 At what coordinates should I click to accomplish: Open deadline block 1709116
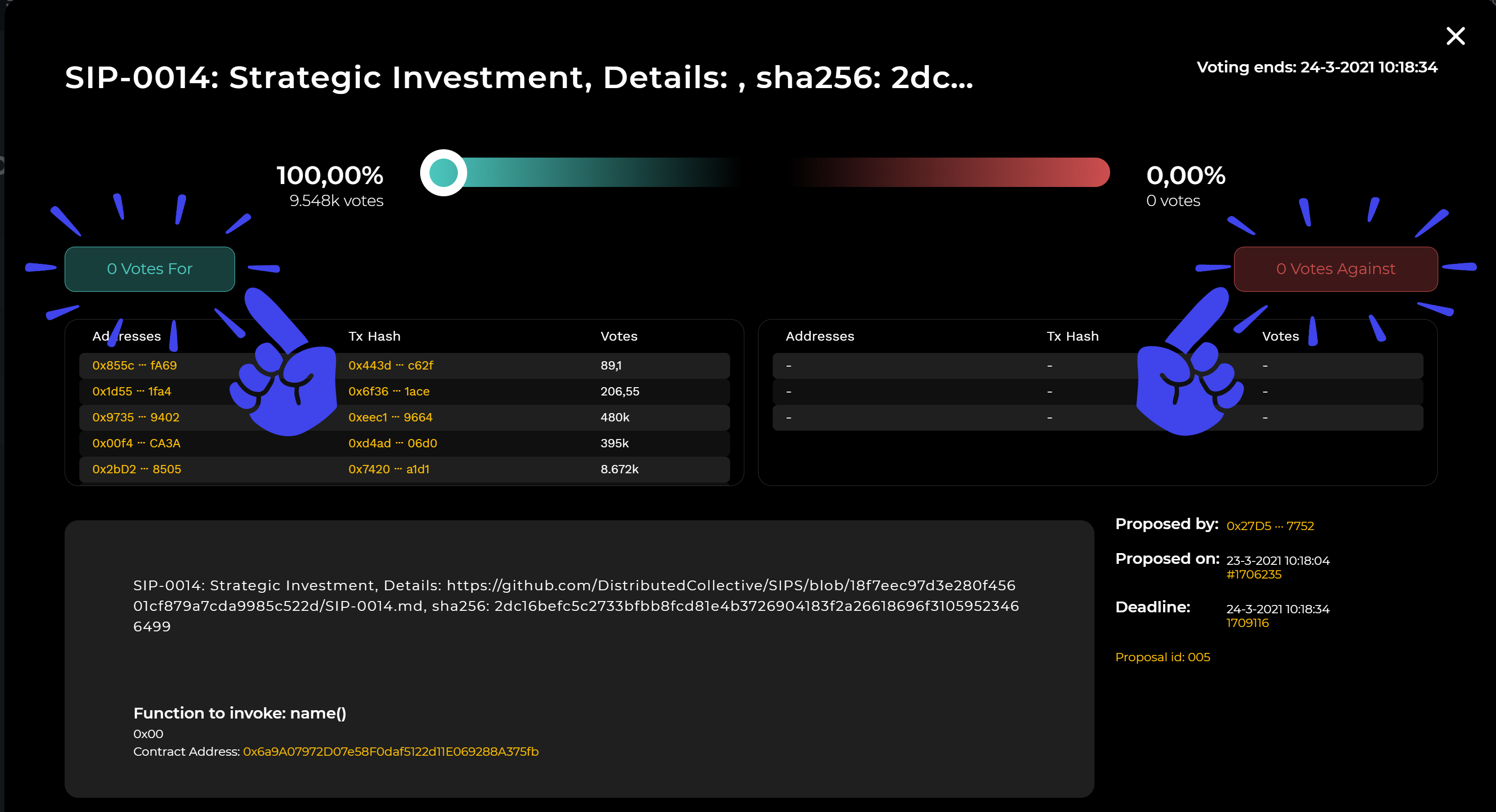[1247, 623]
